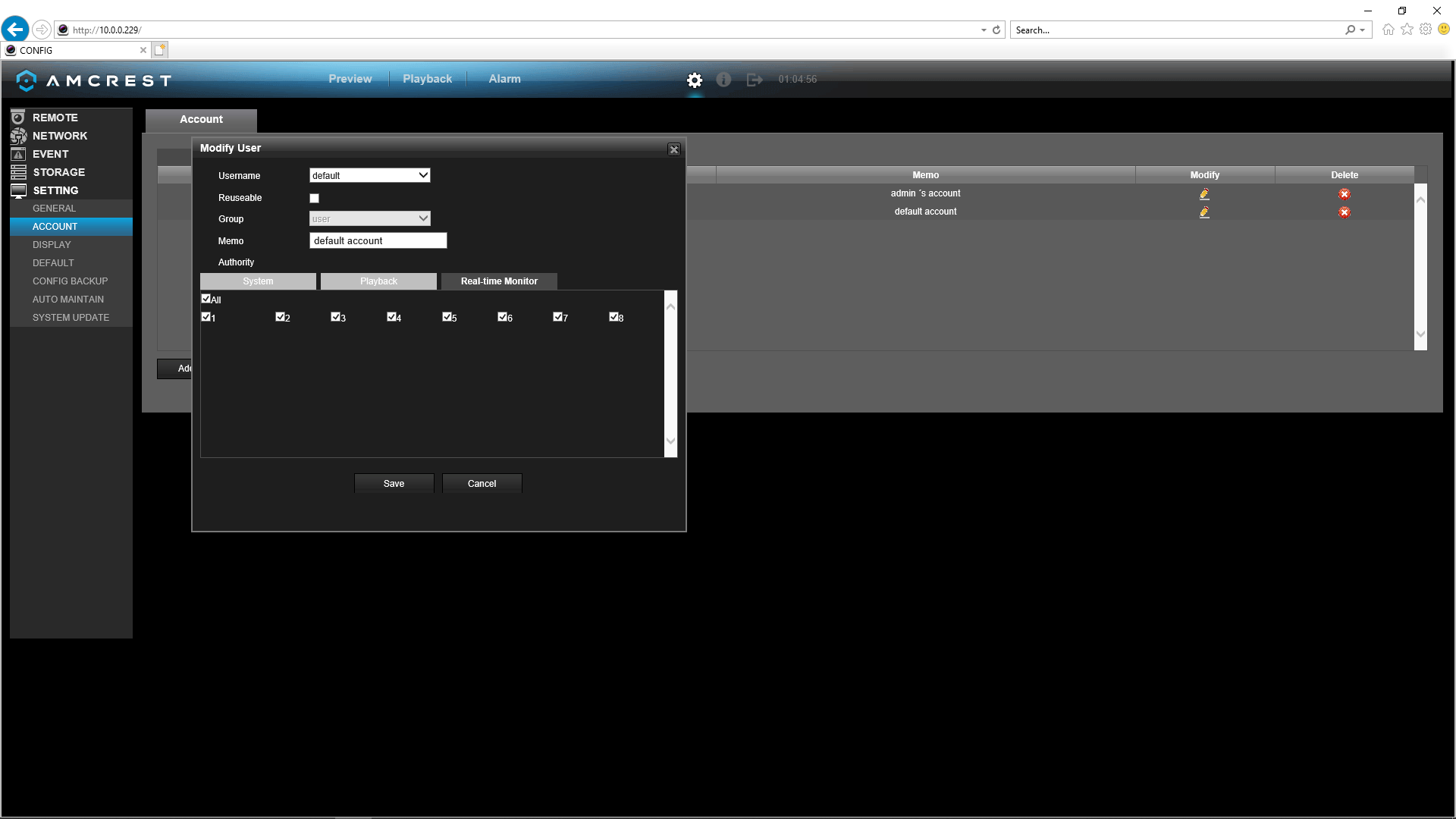Select ACCOUNT in the sidebar

pos(71,227)
